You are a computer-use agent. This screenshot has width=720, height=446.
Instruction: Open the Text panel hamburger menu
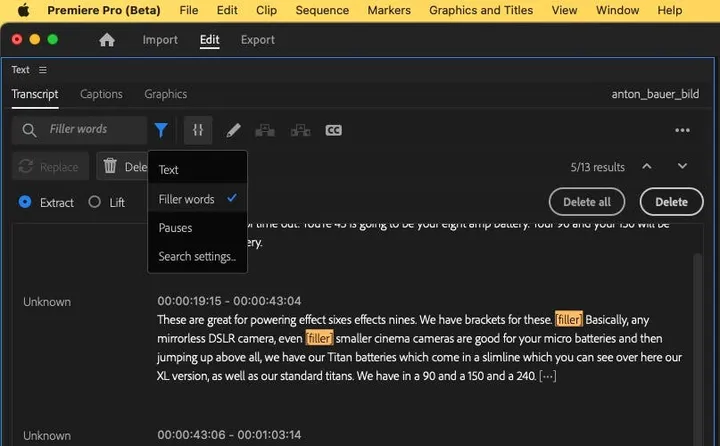43,70
